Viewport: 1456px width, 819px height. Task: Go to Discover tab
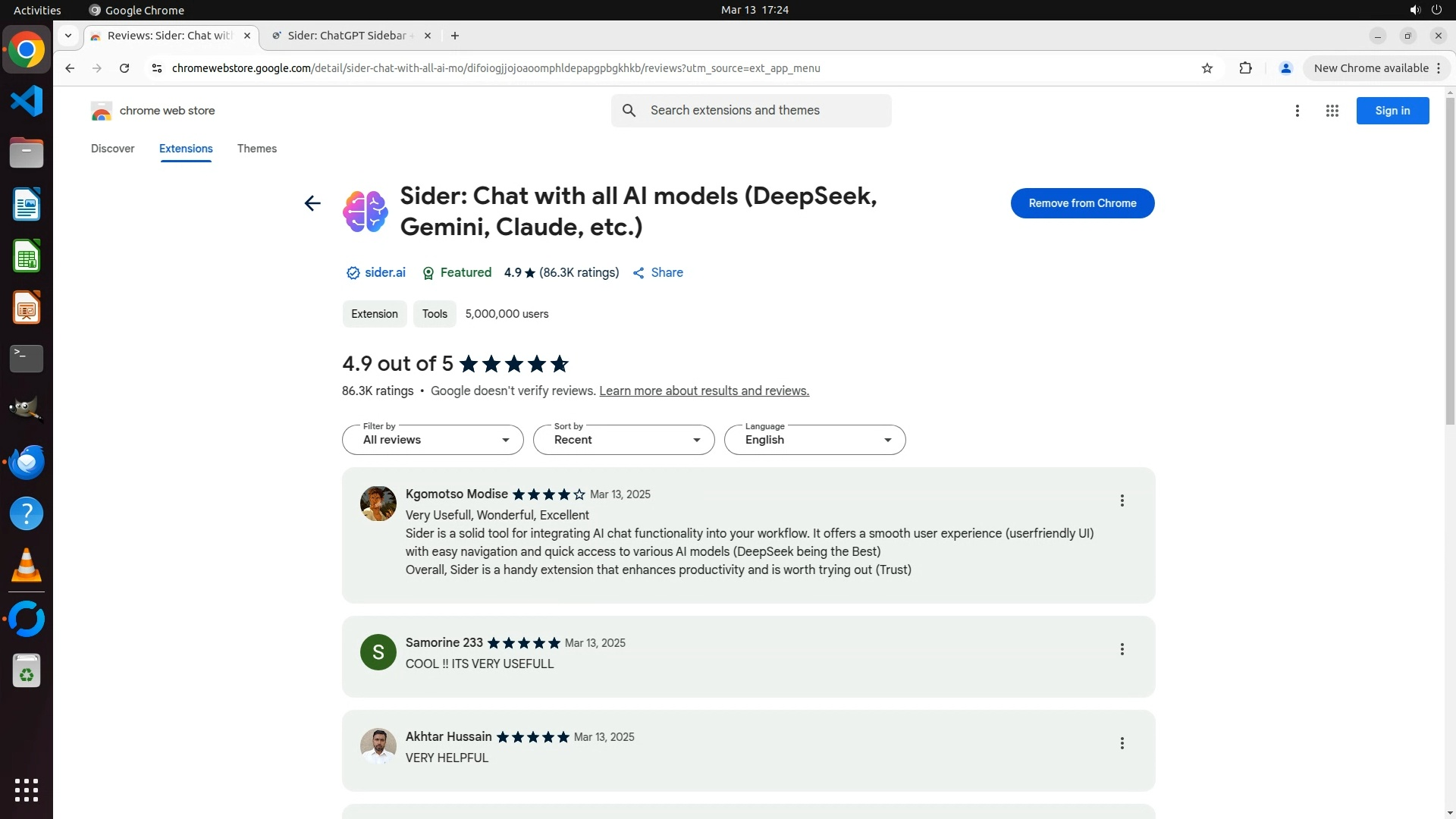(112, 149)
